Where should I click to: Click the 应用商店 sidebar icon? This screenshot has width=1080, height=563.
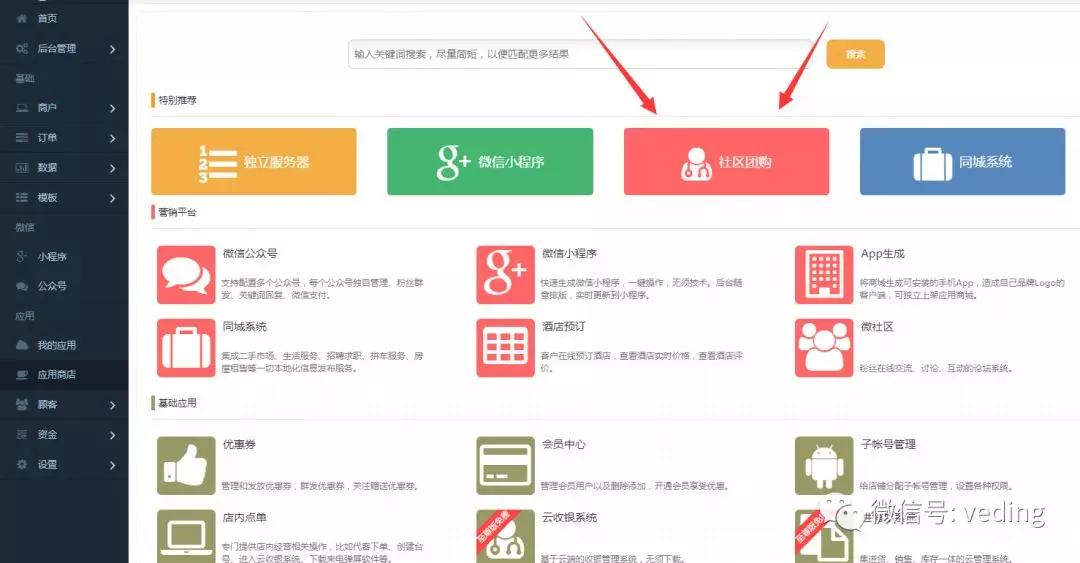22,375
